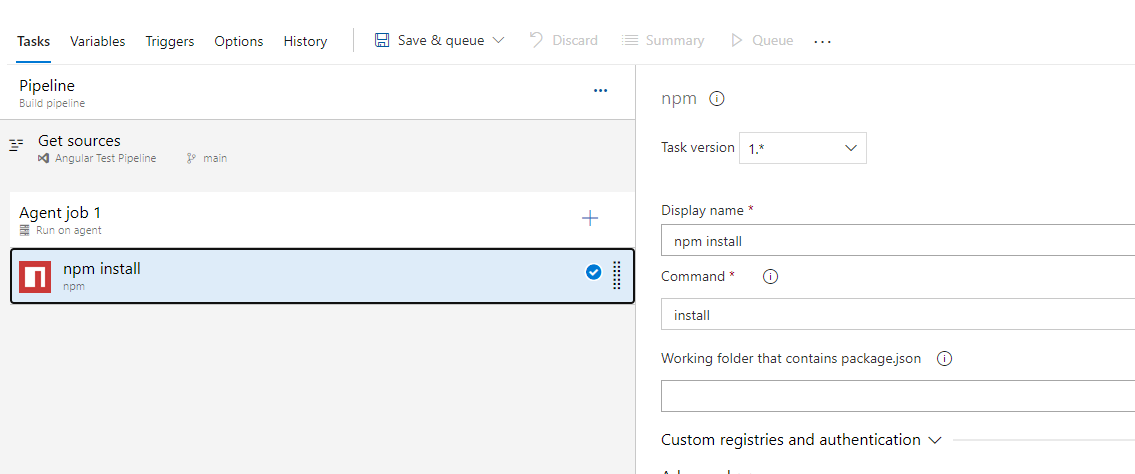Click the drag handle on npm install task

click(616, 275)
